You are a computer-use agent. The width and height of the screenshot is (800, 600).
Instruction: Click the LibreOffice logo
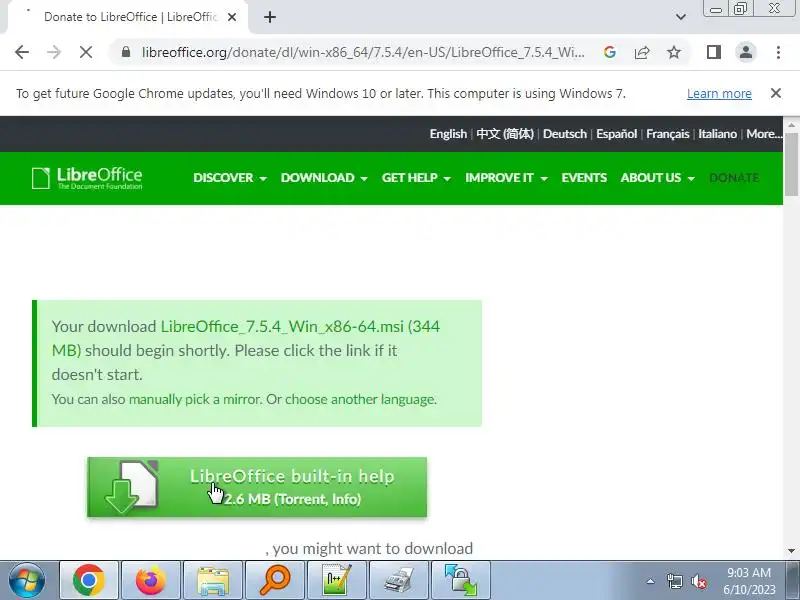(87, 178)
